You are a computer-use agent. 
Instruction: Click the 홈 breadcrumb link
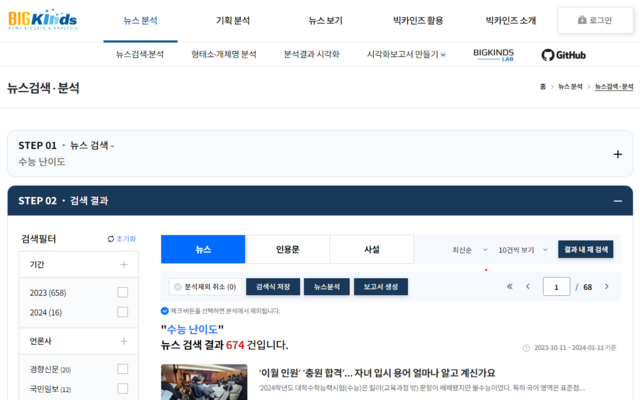point(543,87)
